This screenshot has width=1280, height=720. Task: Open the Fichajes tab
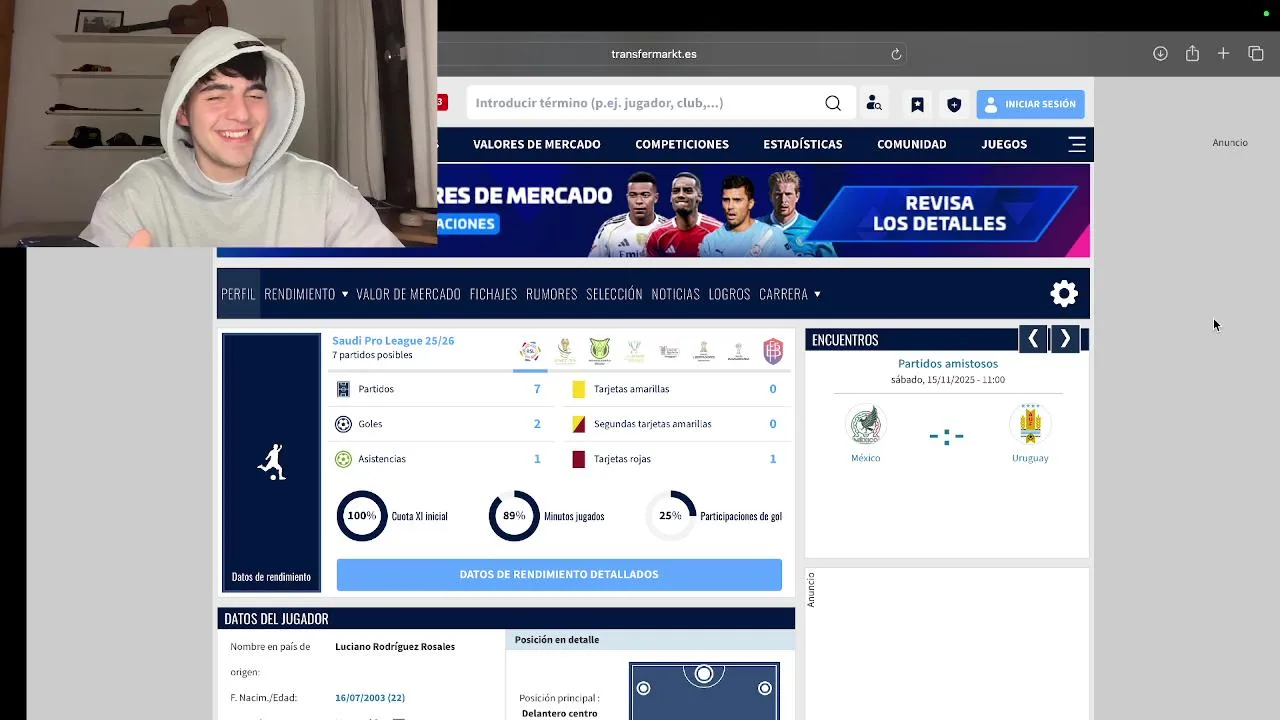coord(493,294)
